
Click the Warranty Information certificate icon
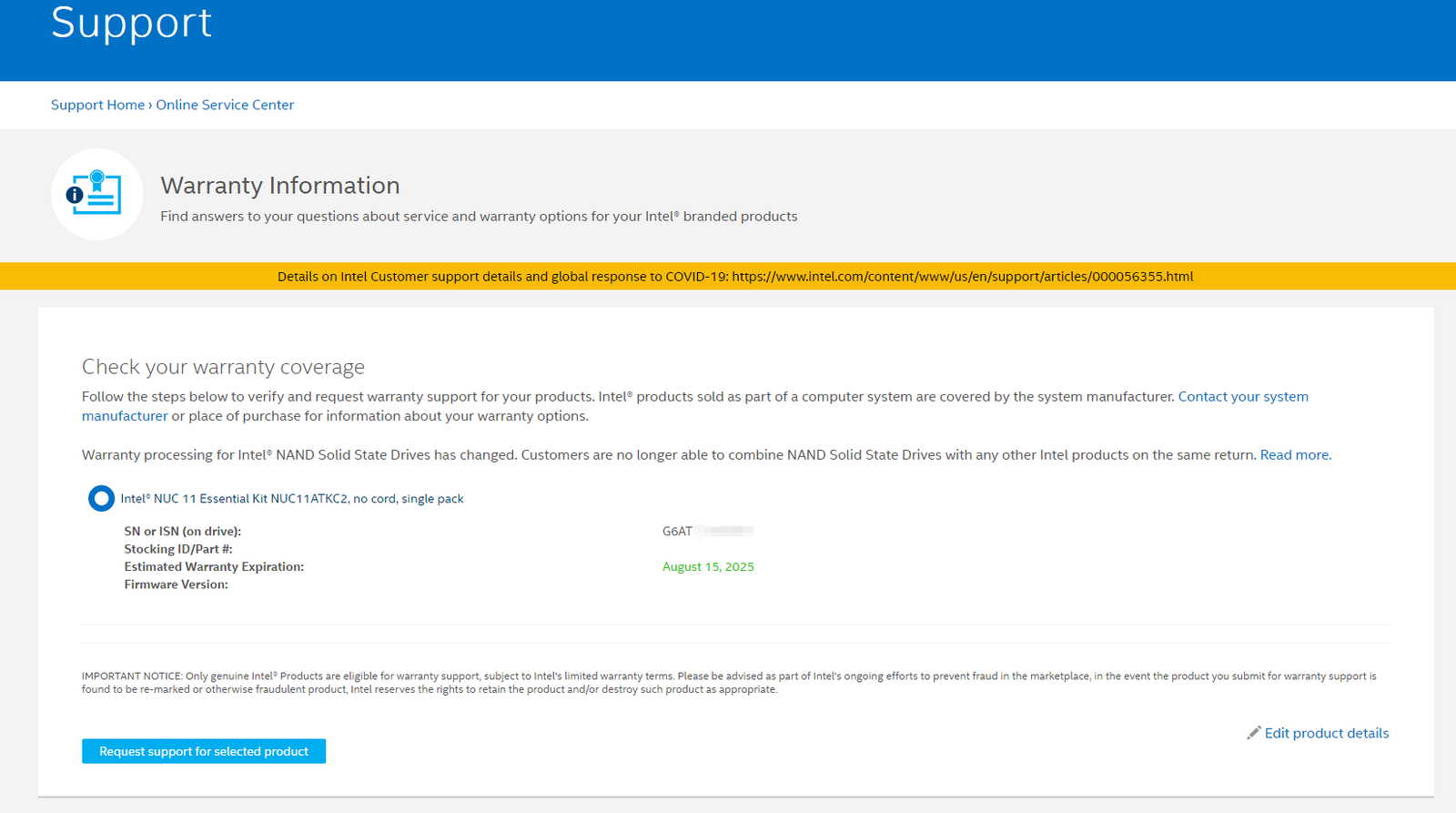(96, 194)
